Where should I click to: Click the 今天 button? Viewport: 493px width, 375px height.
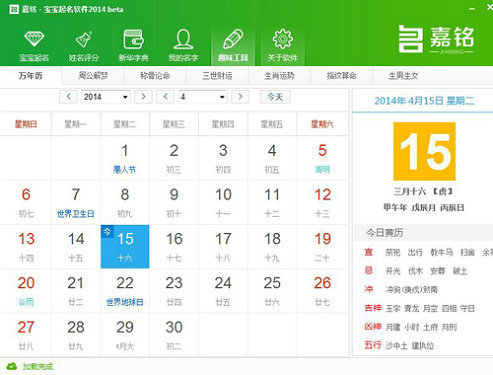click(275, 97)
